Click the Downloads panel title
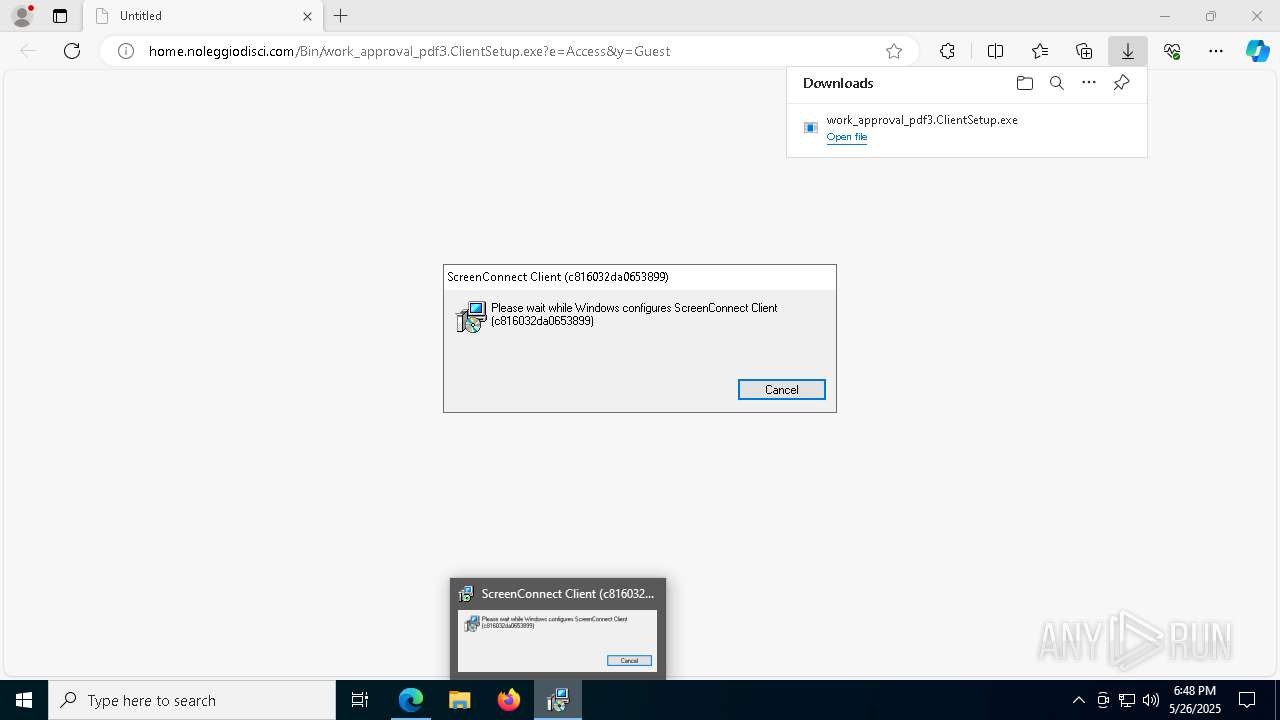The image size is (1280, 720). 838,83
